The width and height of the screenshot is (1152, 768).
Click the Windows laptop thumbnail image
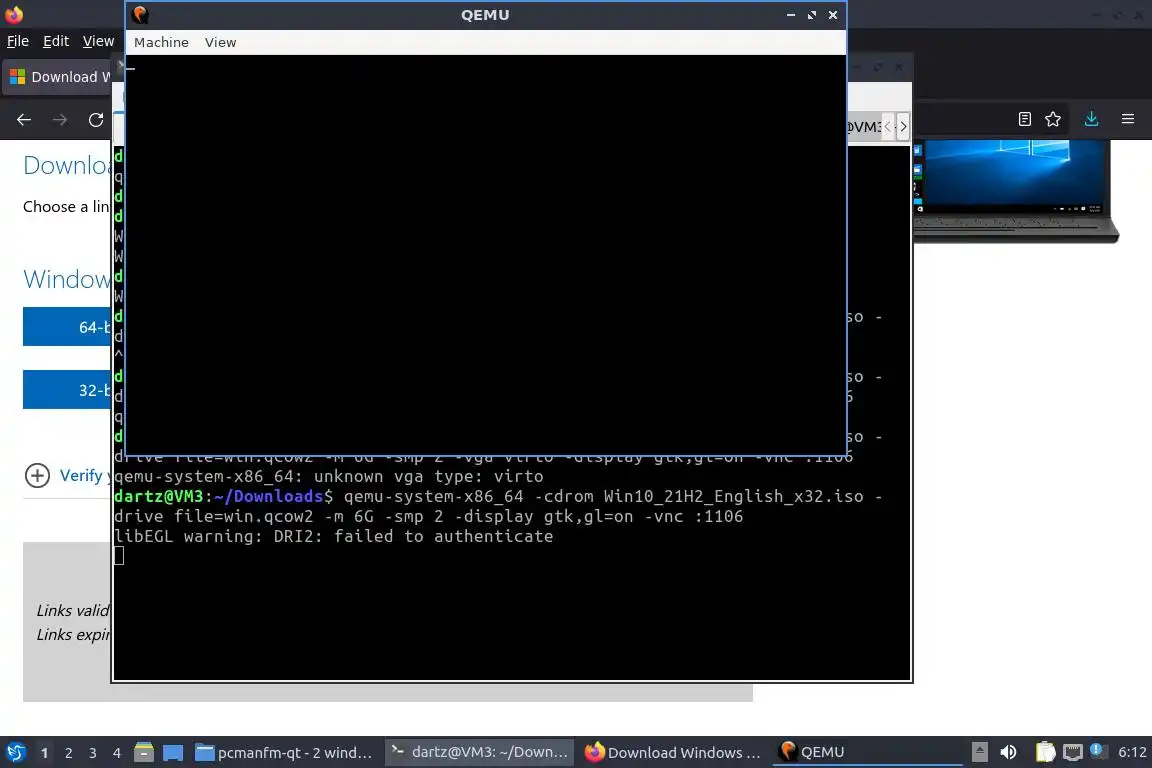(x=1015, y=191)
